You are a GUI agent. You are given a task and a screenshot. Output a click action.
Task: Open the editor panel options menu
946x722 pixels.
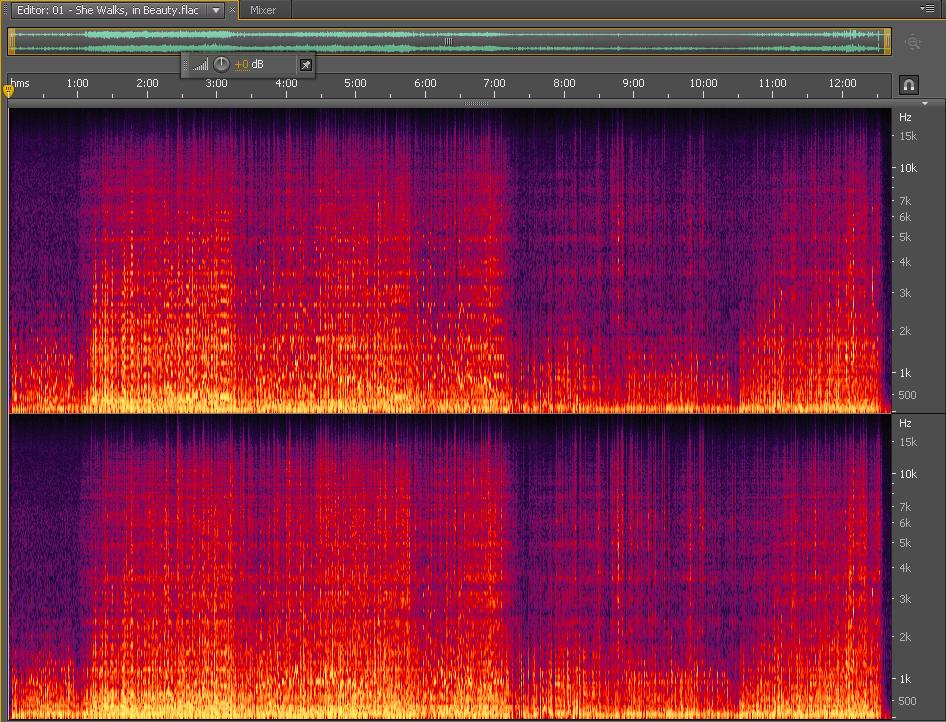927,9
